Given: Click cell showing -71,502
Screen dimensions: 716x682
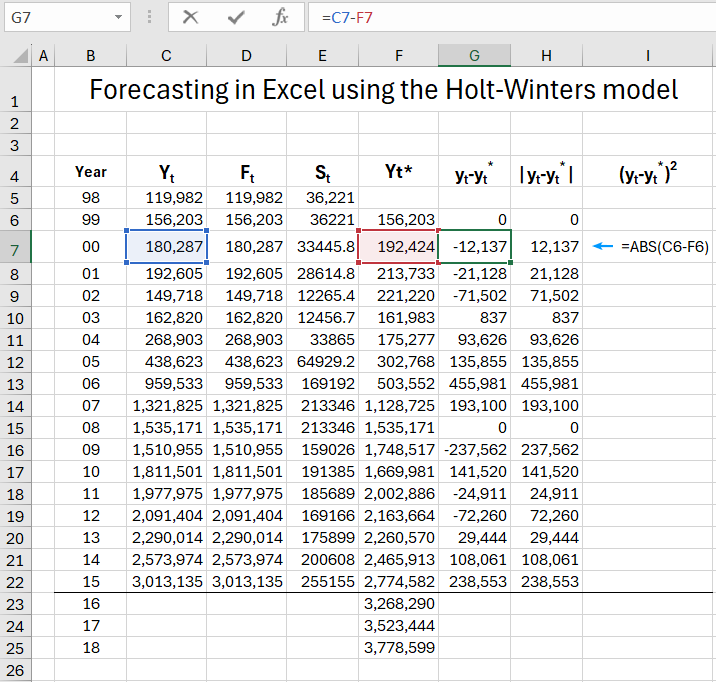Looking at the screenshot, I should (474, 295).
